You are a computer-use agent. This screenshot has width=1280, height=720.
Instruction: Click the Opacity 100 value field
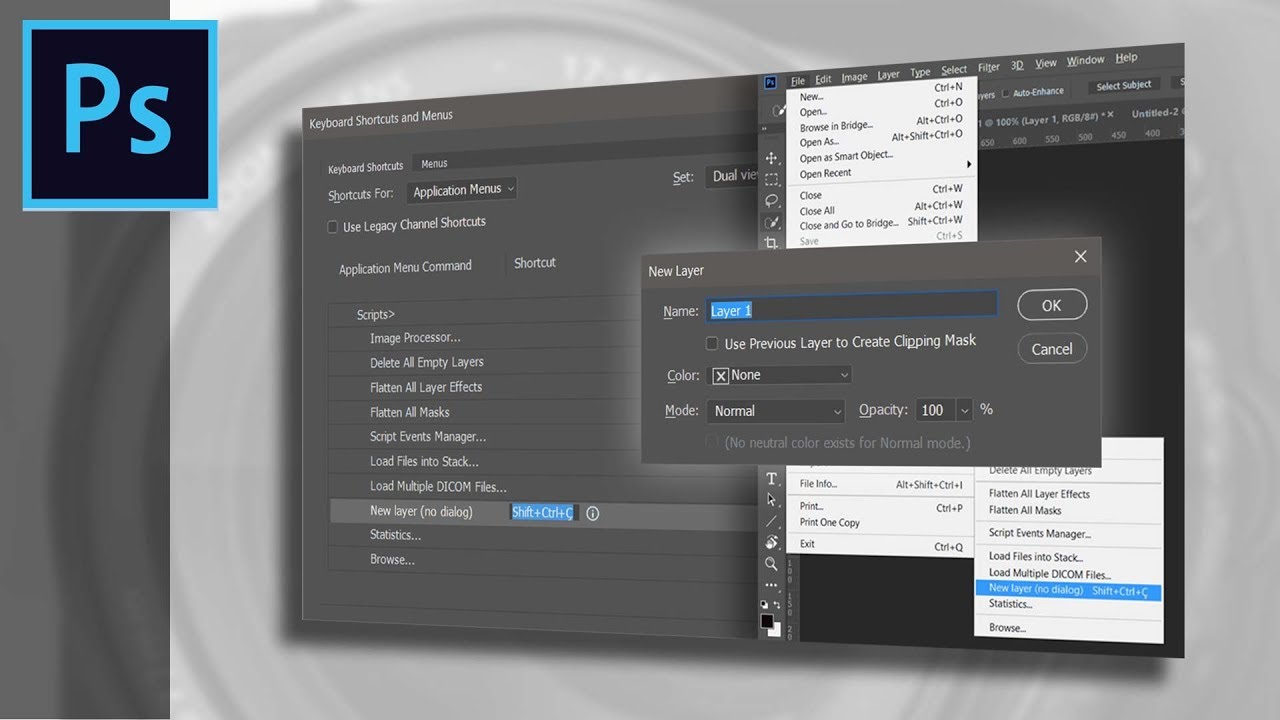[x=935, y=410]
